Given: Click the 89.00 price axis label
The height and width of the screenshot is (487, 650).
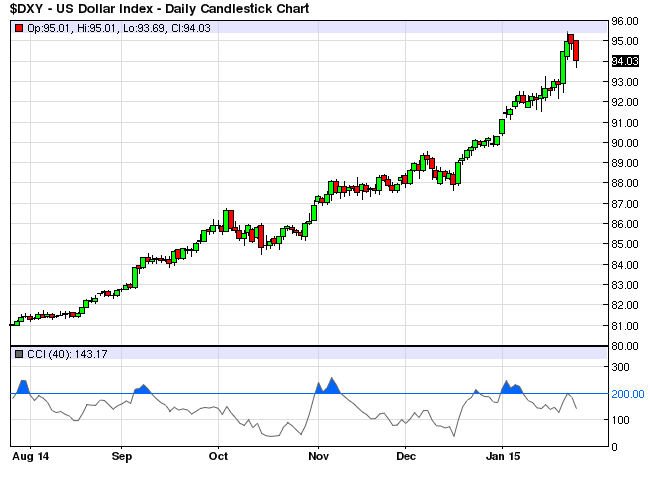Looking at the screenshot, I should pyautogui.click(x=625, y=163).
